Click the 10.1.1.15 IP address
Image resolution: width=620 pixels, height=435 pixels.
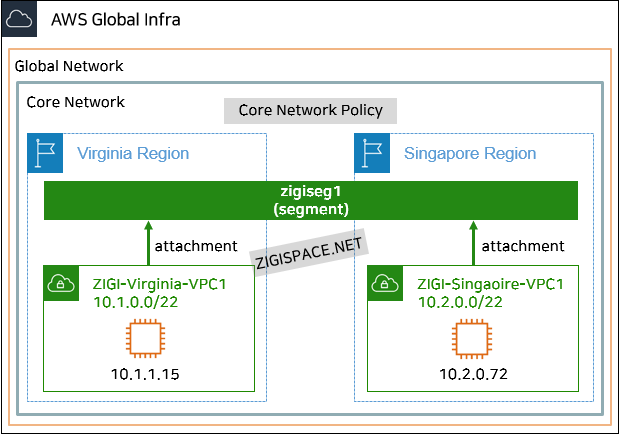[x=145, y=374]
